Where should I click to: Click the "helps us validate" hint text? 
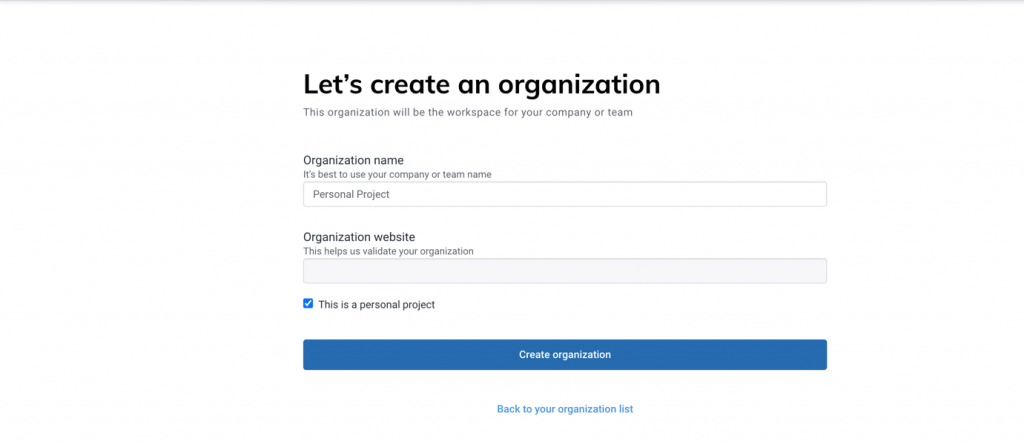pyautogui.click(x=388, y=251)
